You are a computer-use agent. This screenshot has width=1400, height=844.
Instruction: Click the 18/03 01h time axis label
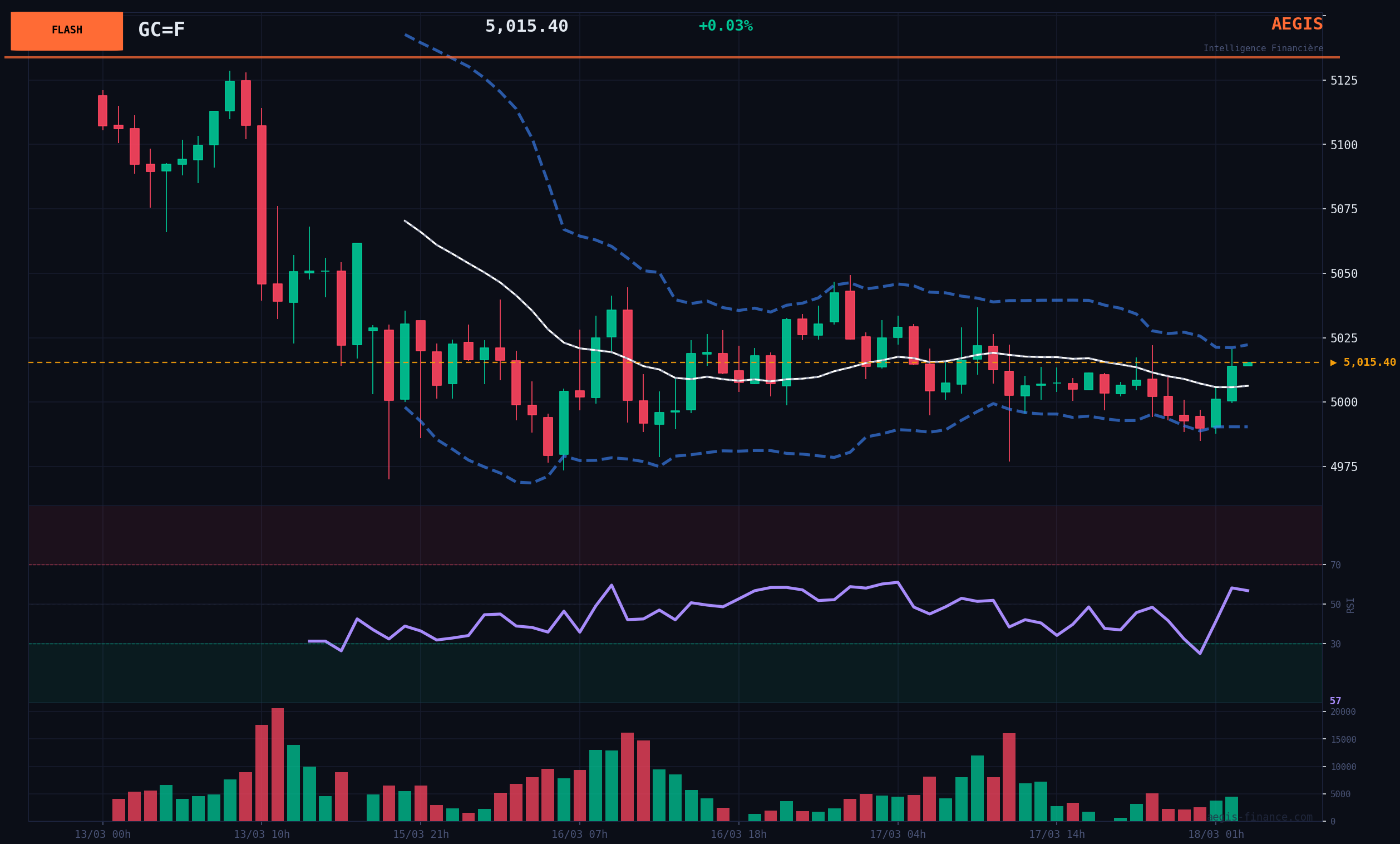[x=1215, y=835]
